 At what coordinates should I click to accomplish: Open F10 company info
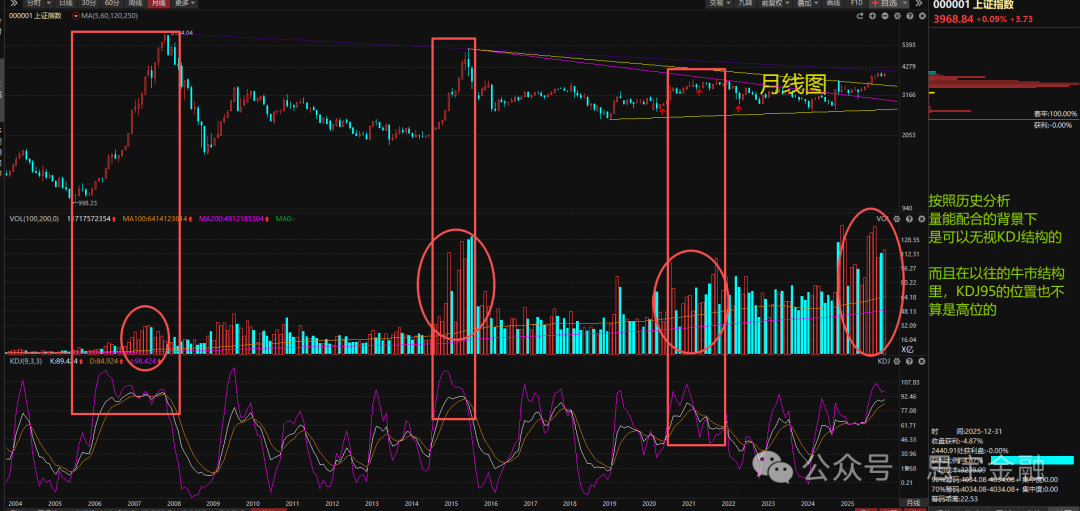tap(856, 3)
